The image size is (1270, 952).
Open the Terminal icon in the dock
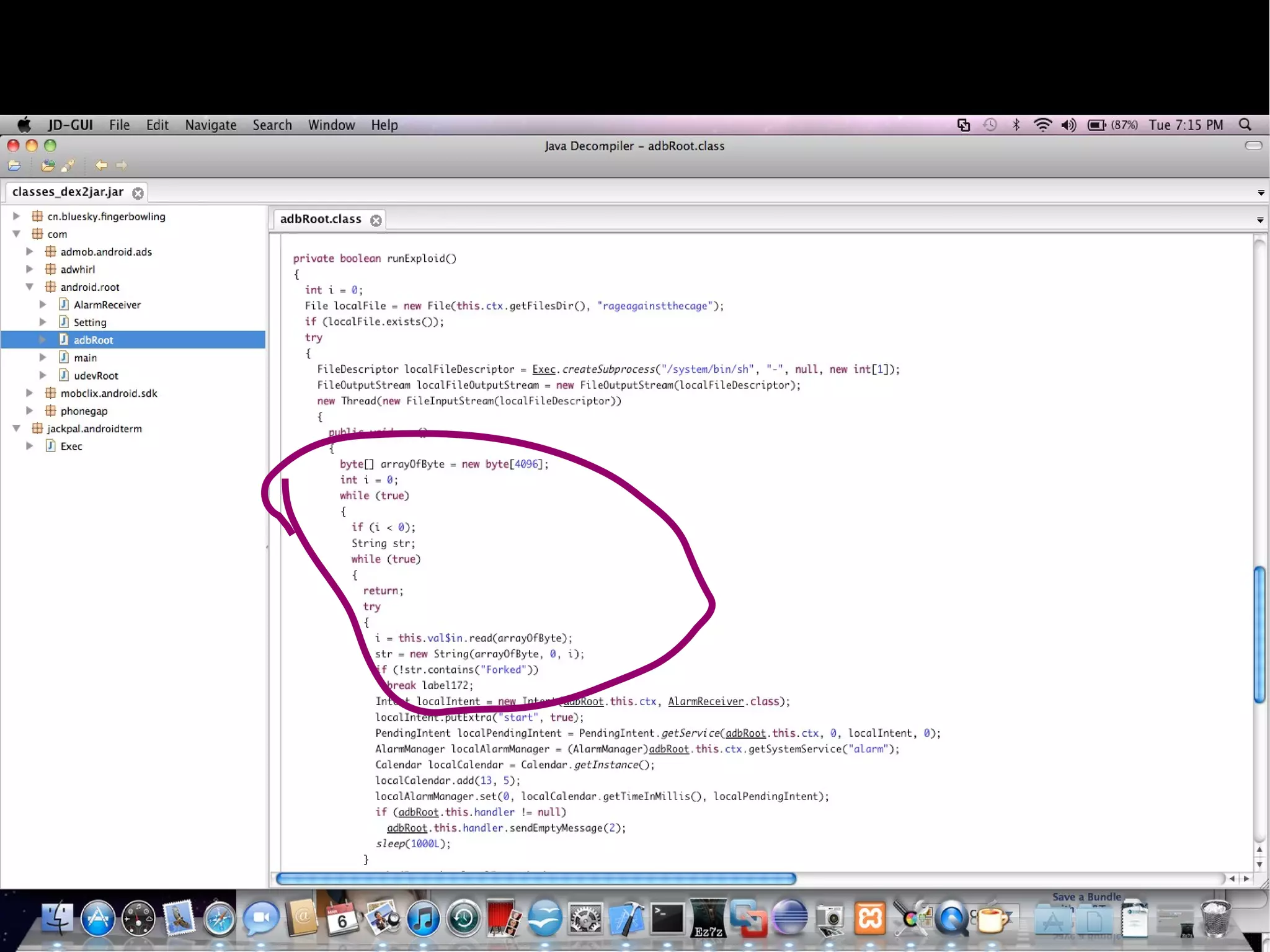[x=667, y=918]
